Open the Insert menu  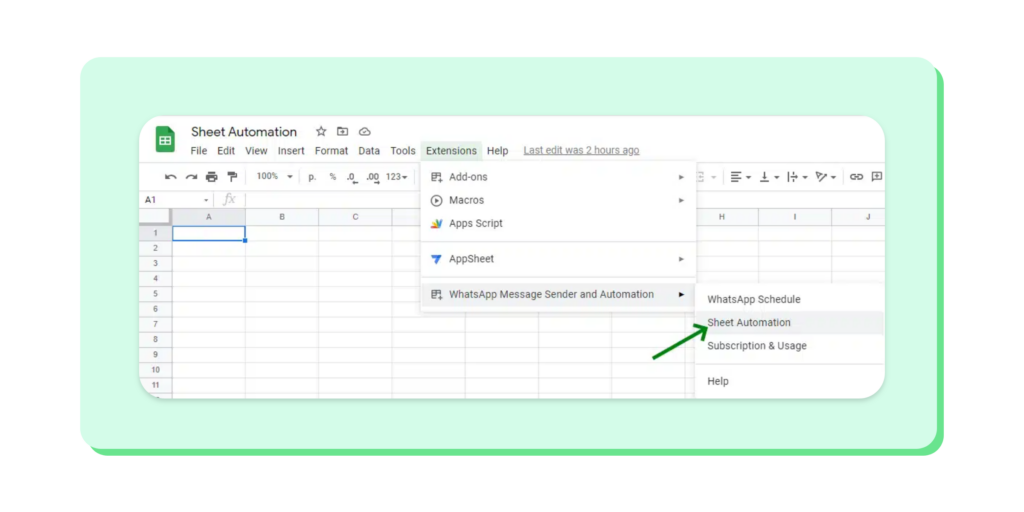291,151
